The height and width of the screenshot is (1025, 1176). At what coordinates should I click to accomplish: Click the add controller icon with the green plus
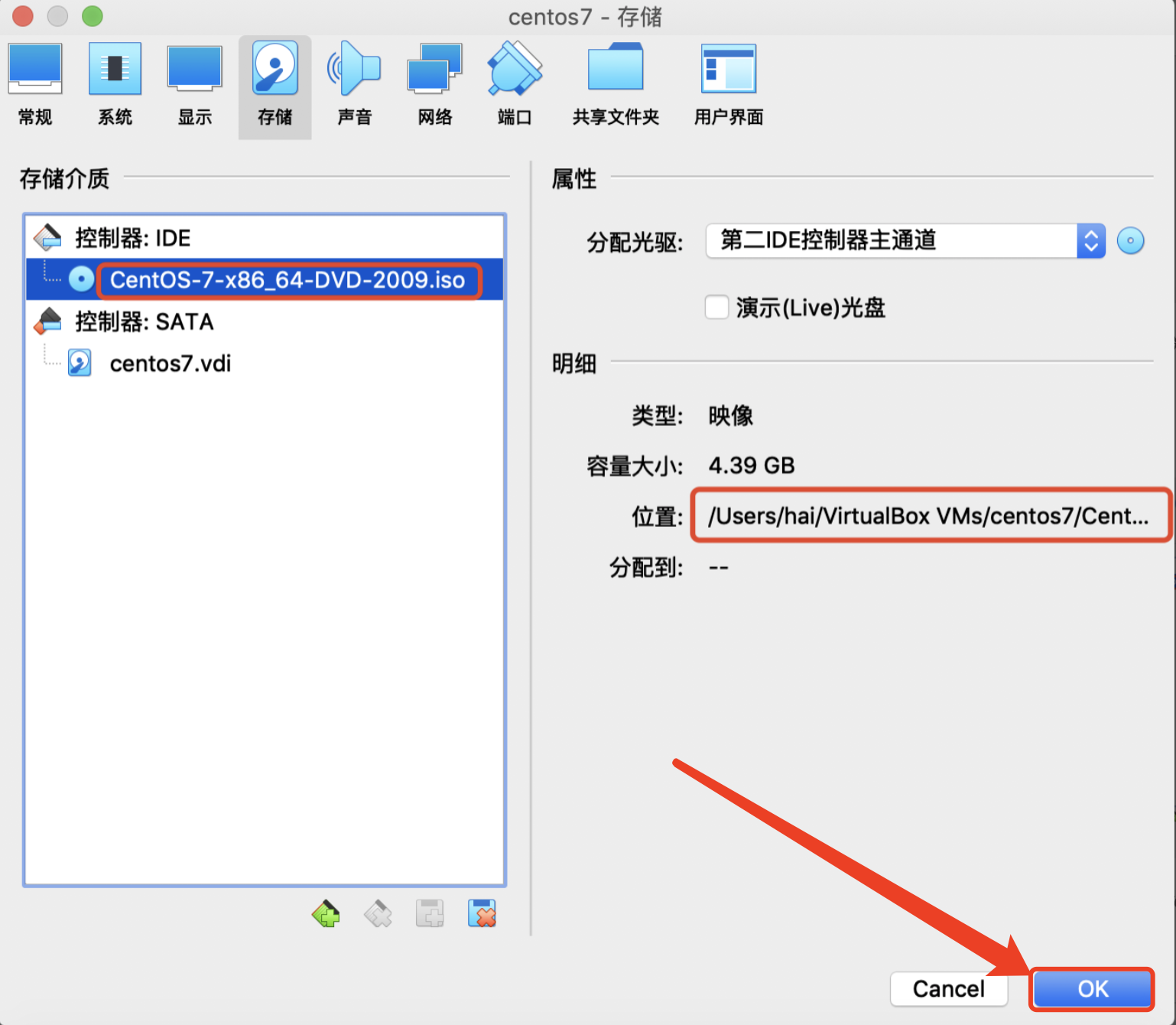coord(326,913)
